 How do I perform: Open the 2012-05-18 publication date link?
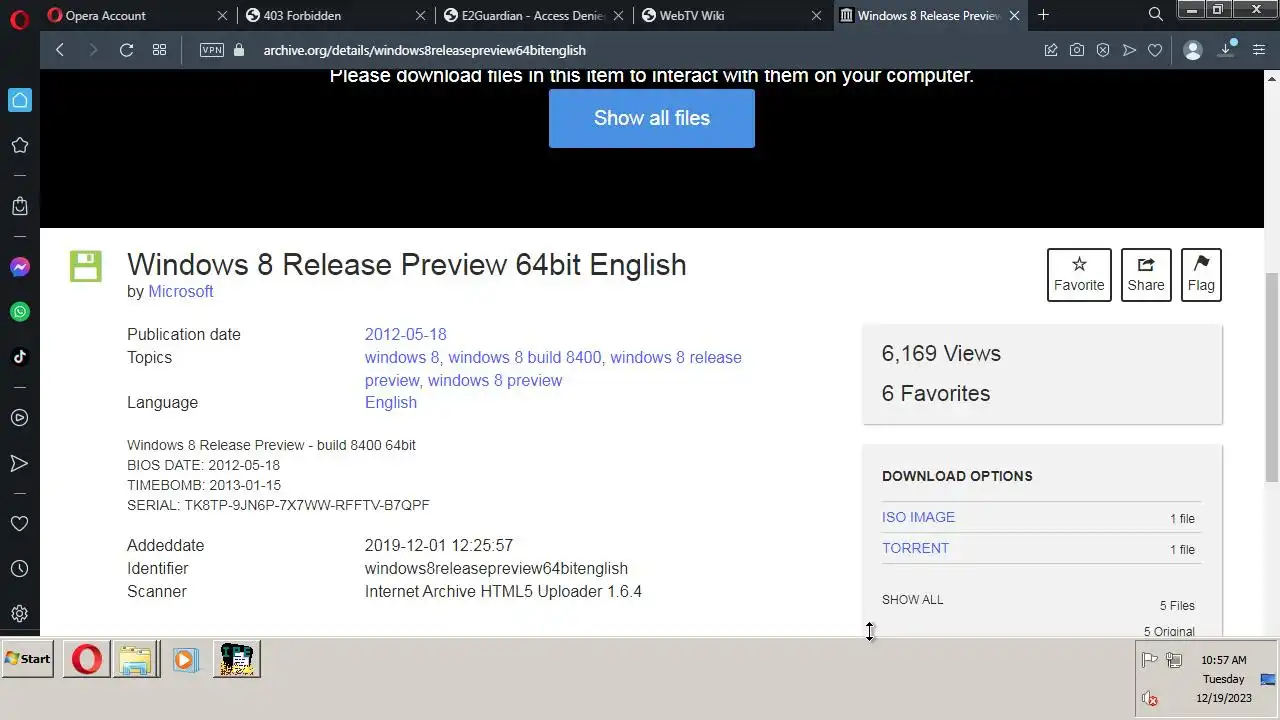[x=405, y=334]
